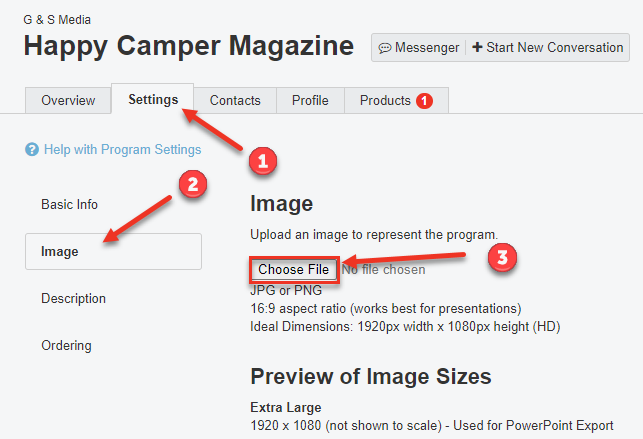Click the red step 3 marker
Viewport: 643px width, 439px height.
point(502,258)
